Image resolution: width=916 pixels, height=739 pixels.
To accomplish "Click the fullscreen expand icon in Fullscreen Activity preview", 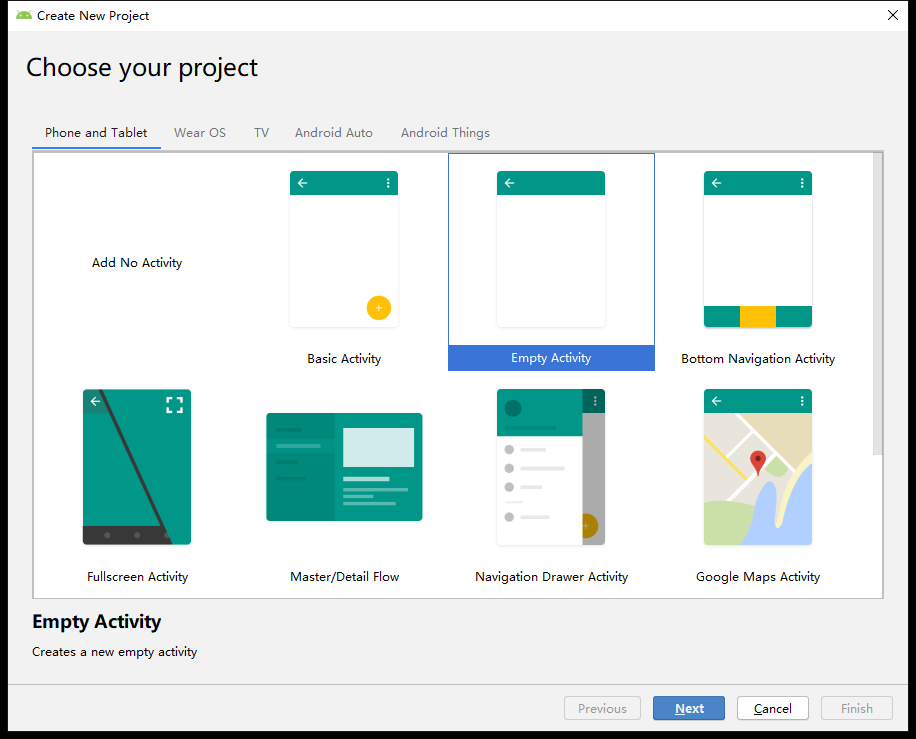I will (175, 405).
